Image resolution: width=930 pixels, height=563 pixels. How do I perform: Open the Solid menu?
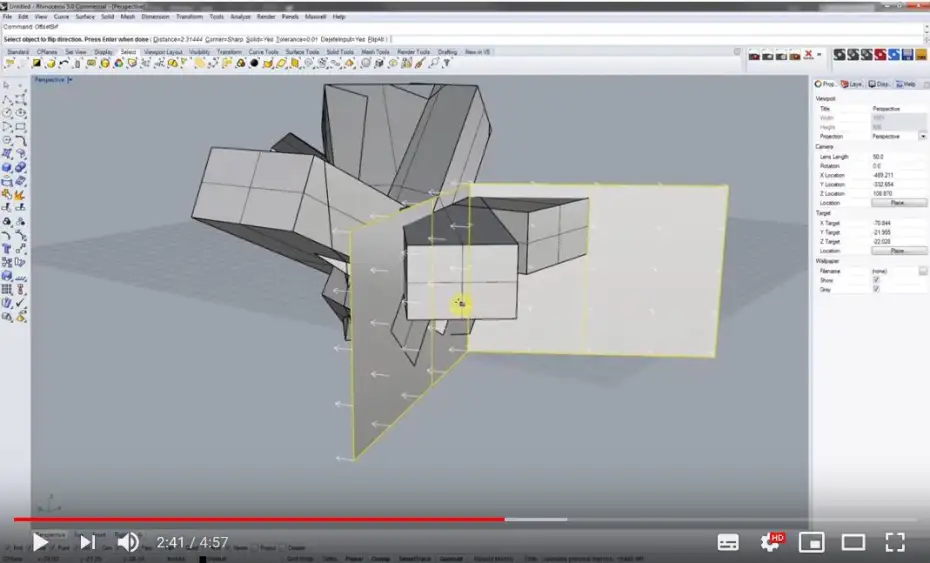coord(107,17)
